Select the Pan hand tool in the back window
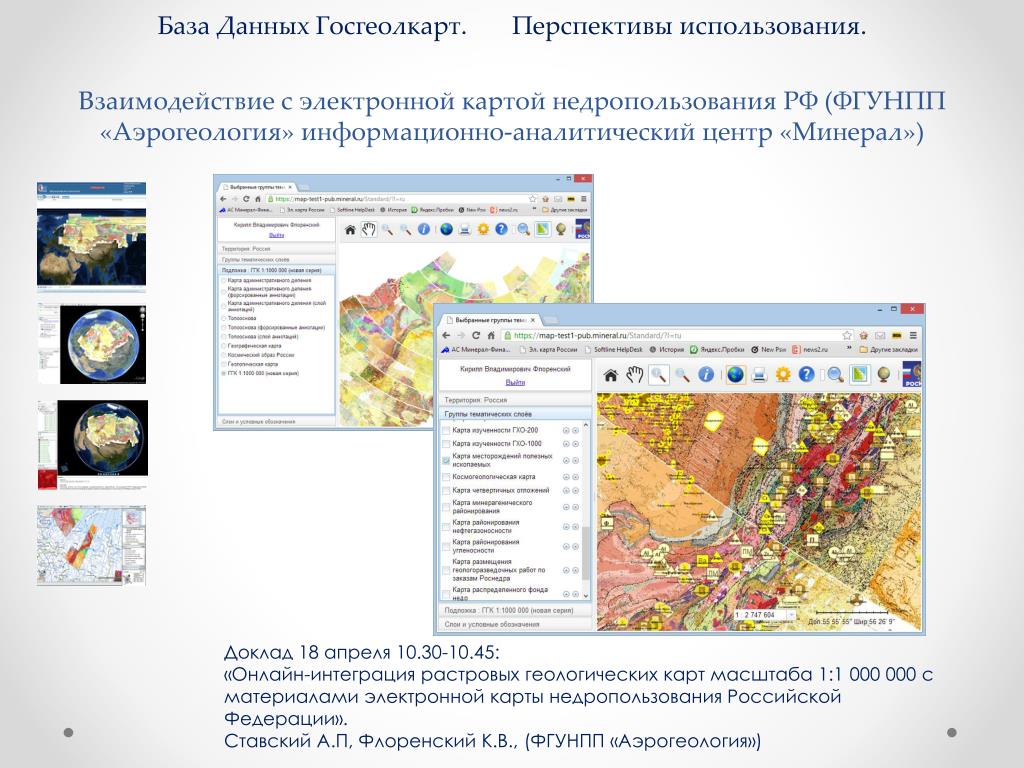Image resolution: width=1024 pixels, height=768 pixels. coord(369,229)
